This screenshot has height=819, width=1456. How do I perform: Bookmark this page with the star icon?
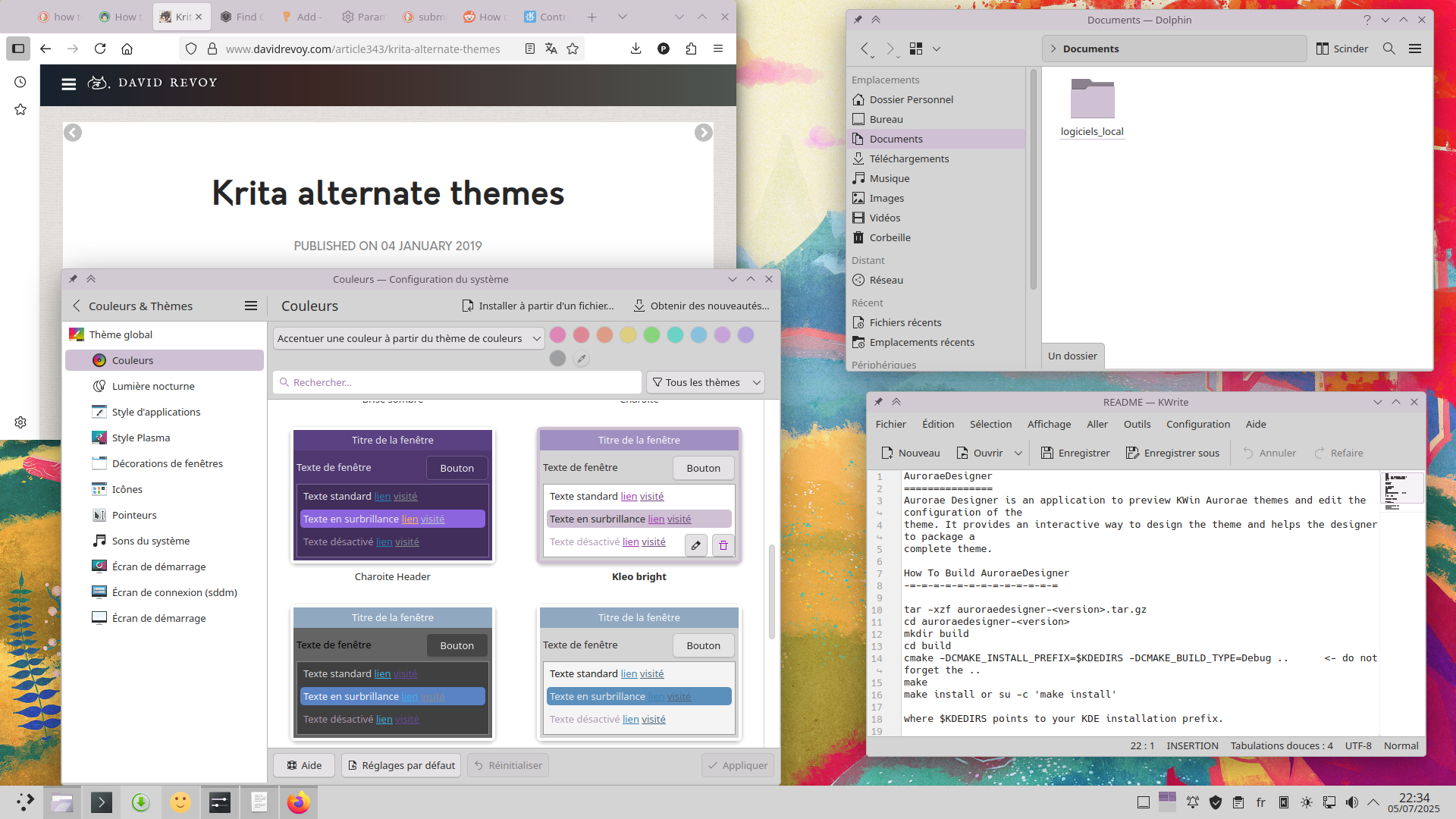[x=573, y=49]
